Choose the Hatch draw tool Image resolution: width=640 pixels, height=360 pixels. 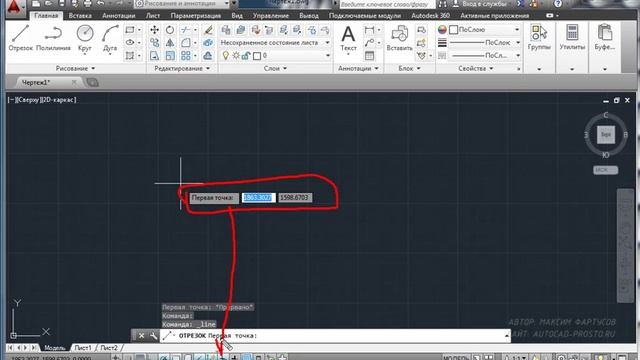click(130, 55)
